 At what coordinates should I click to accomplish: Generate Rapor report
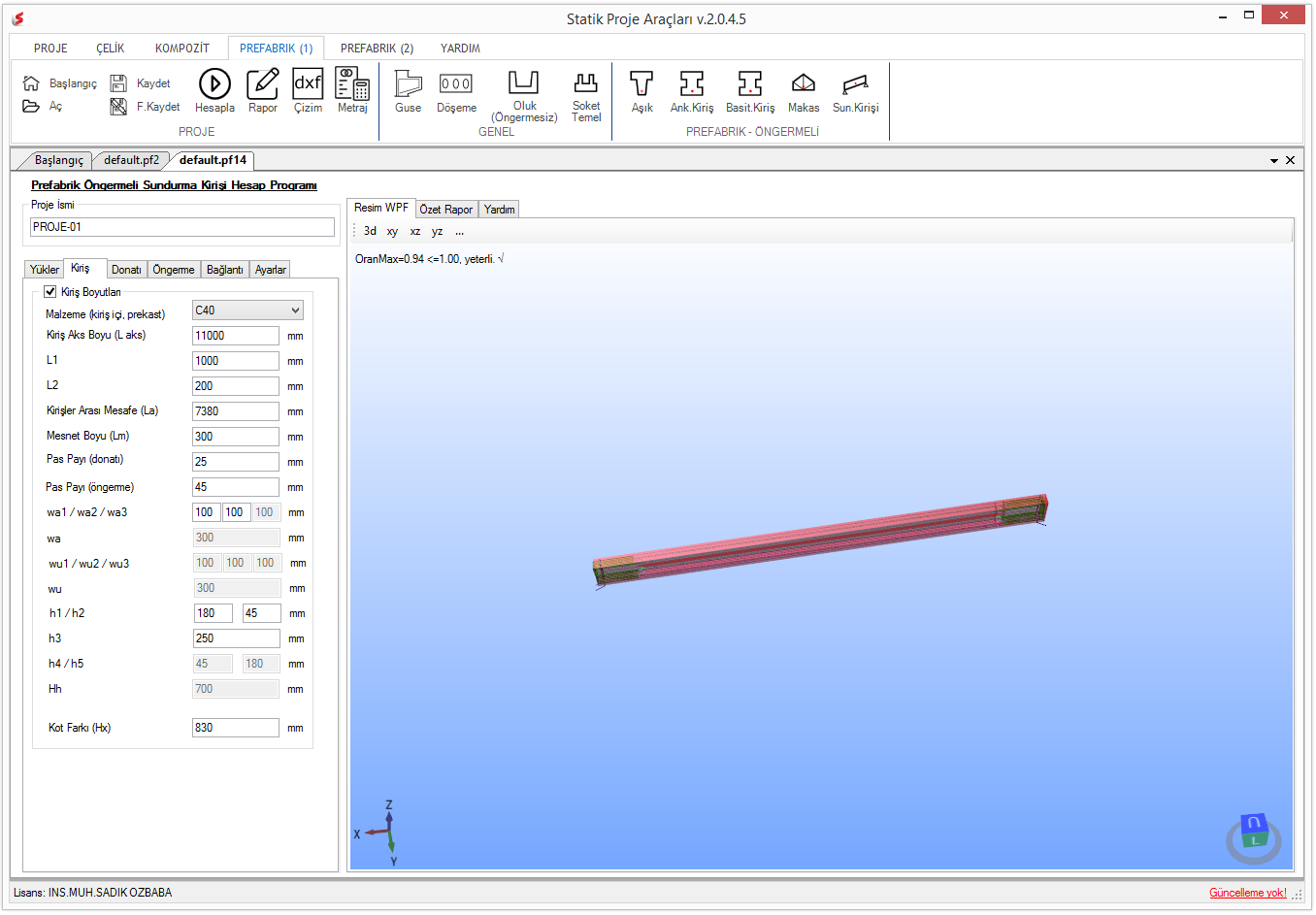point(263,91)
